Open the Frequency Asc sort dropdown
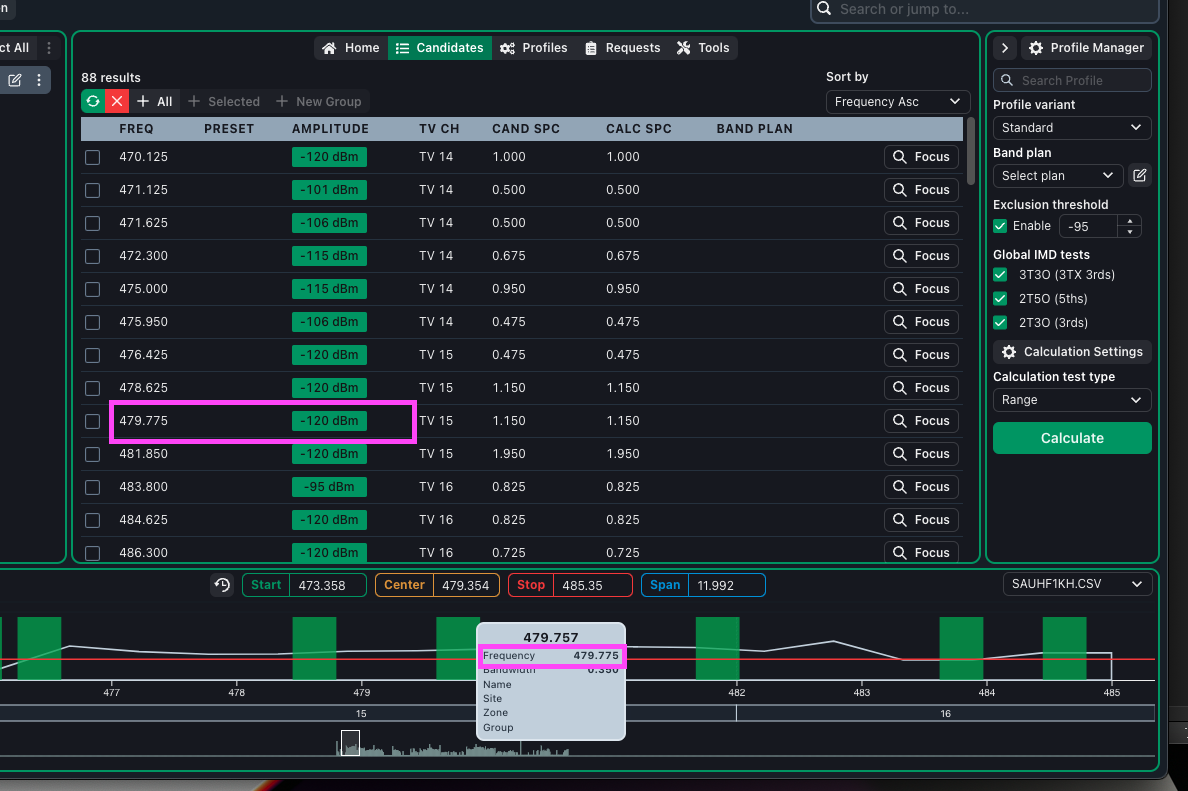Viewport: 1188px width, 791px height. [x=898, y=102]
